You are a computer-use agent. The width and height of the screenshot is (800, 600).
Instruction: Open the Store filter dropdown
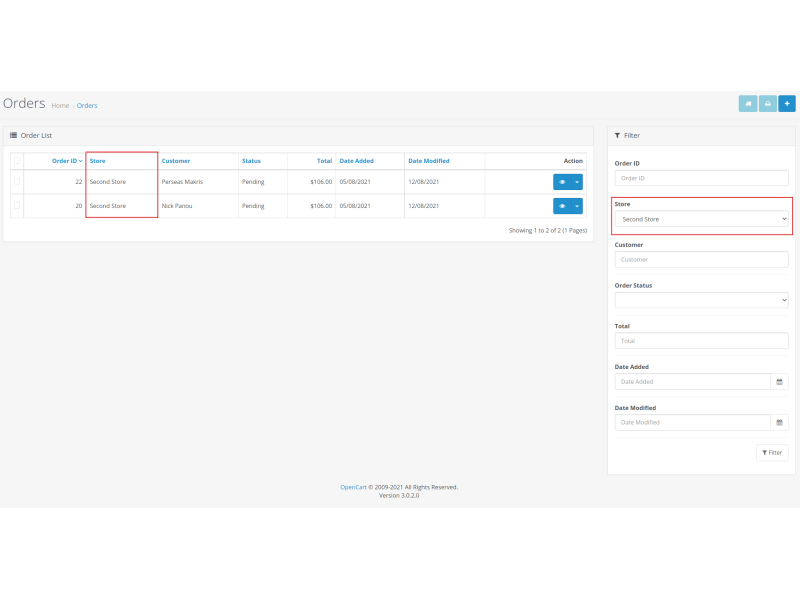[701, 219]
